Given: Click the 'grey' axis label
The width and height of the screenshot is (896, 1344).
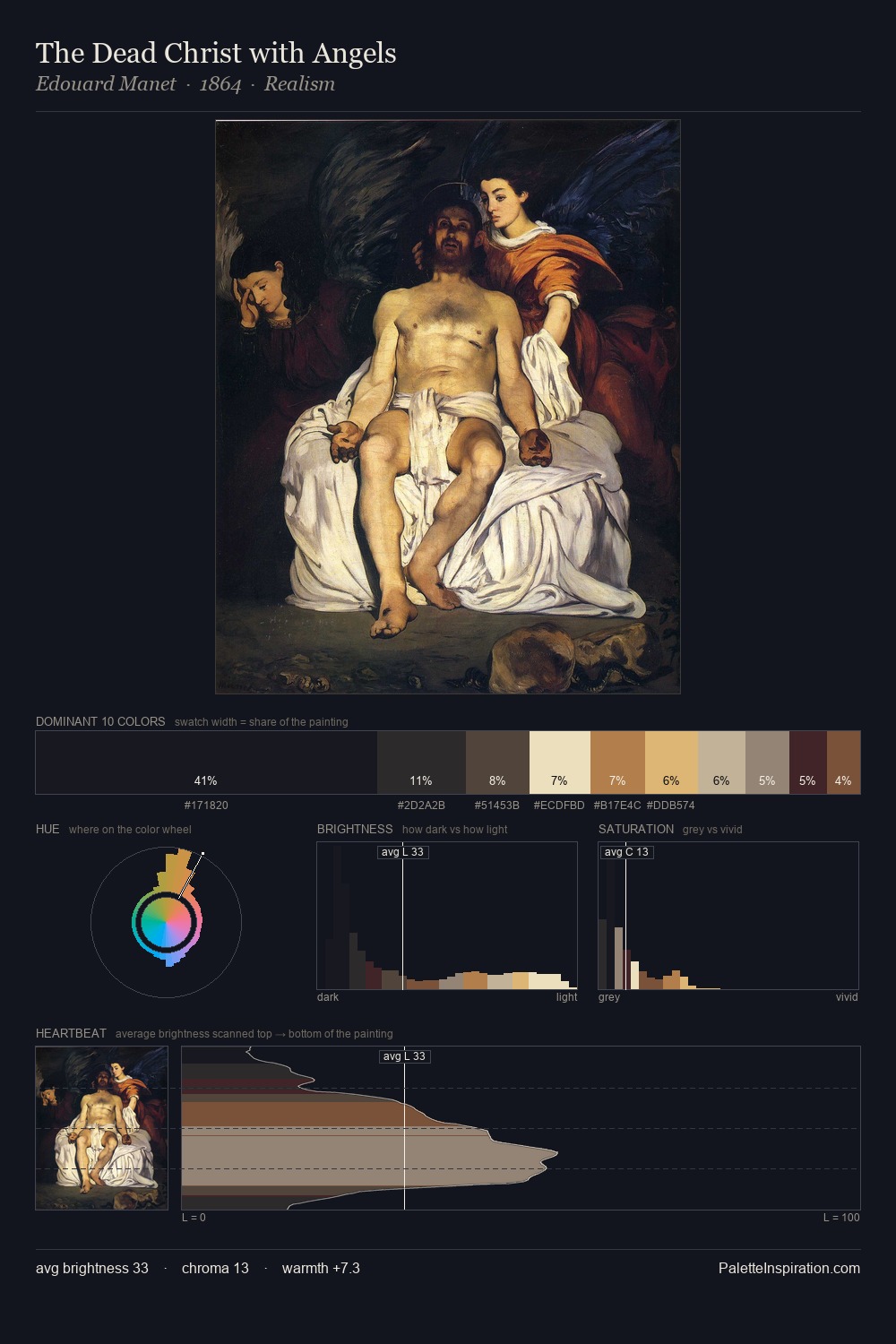Looking at the screenshot, I should 609,997.
